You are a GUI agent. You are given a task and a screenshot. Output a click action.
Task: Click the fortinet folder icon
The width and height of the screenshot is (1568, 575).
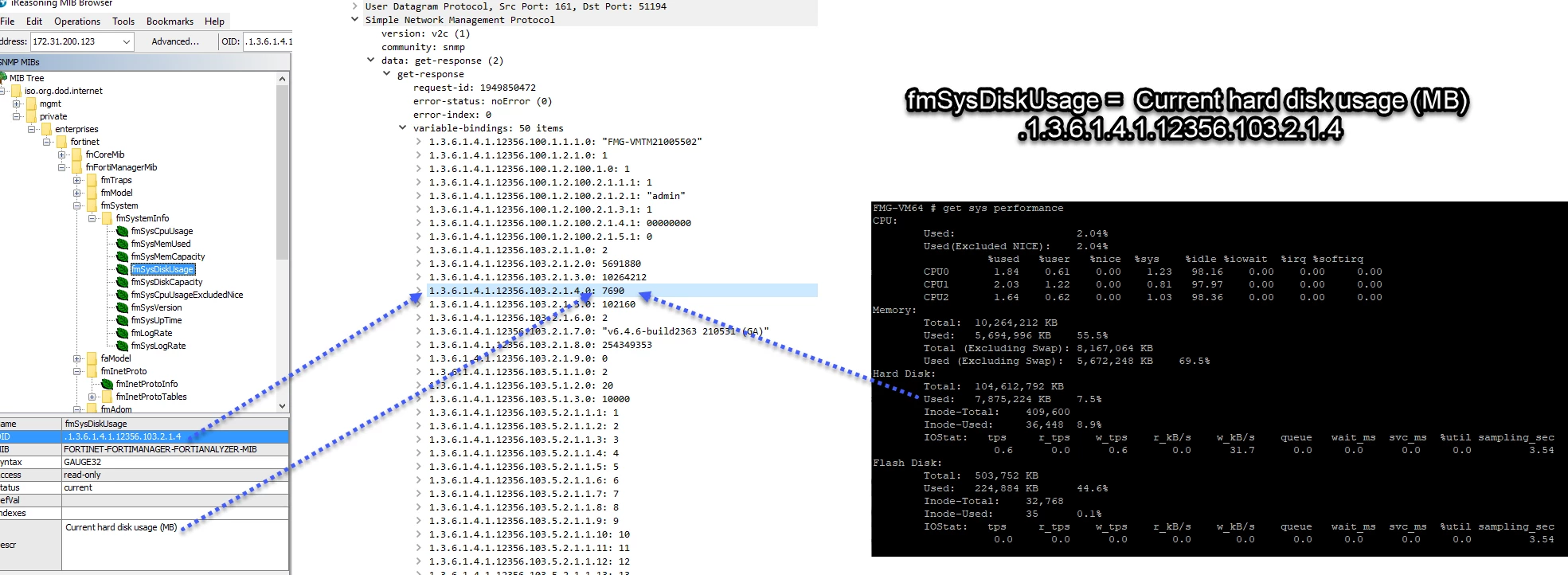pyautogui.click(x=61, y=143)
